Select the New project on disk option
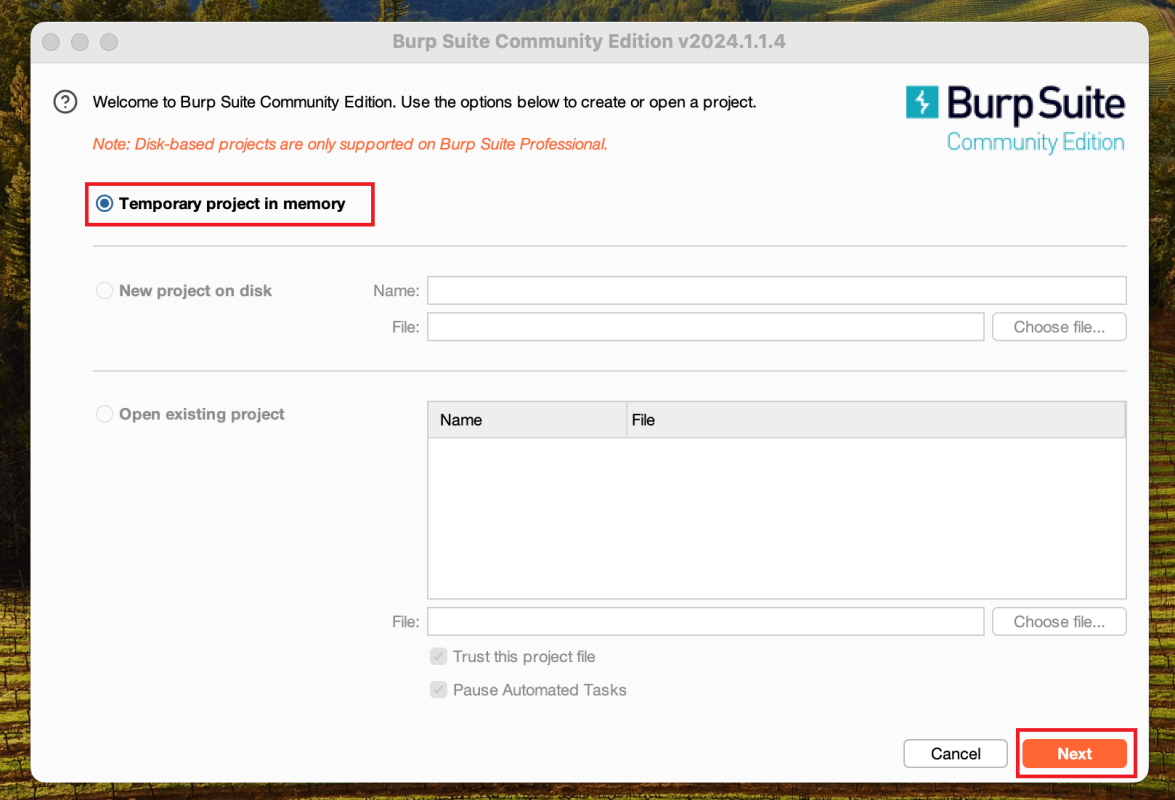The image size is (1175, 800). pos(105,291)
